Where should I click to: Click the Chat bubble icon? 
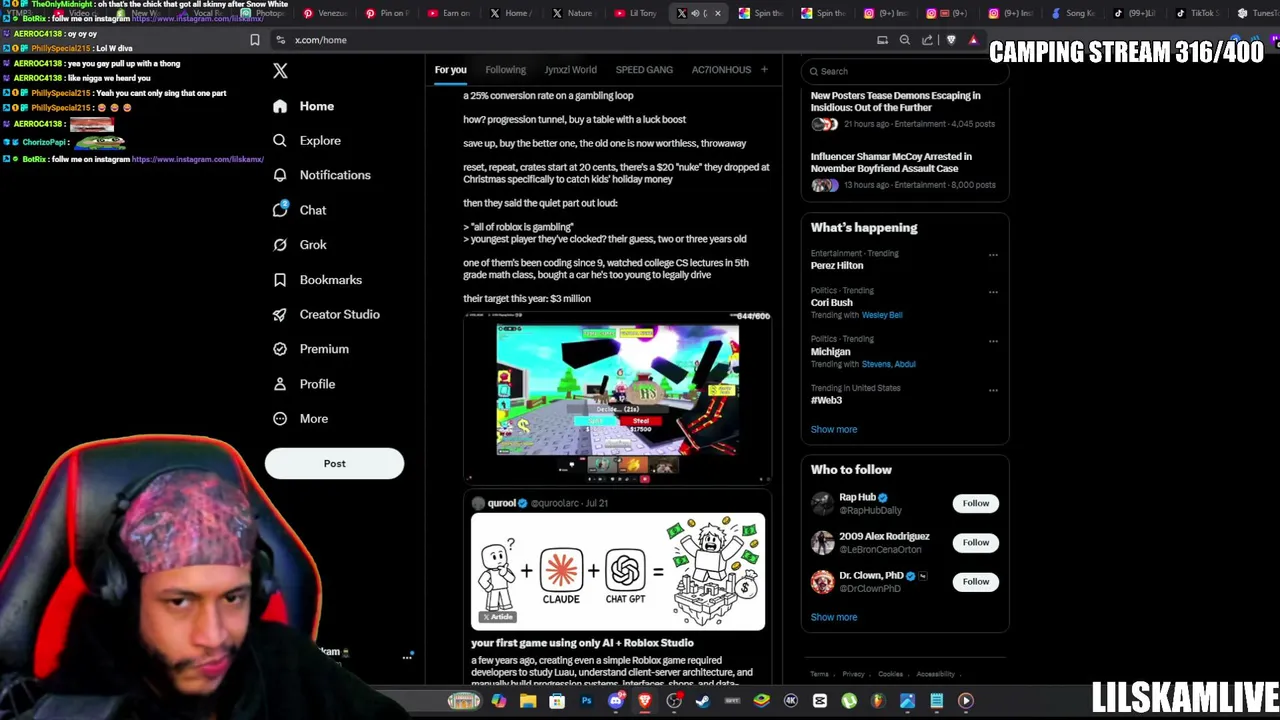(280, 210)
